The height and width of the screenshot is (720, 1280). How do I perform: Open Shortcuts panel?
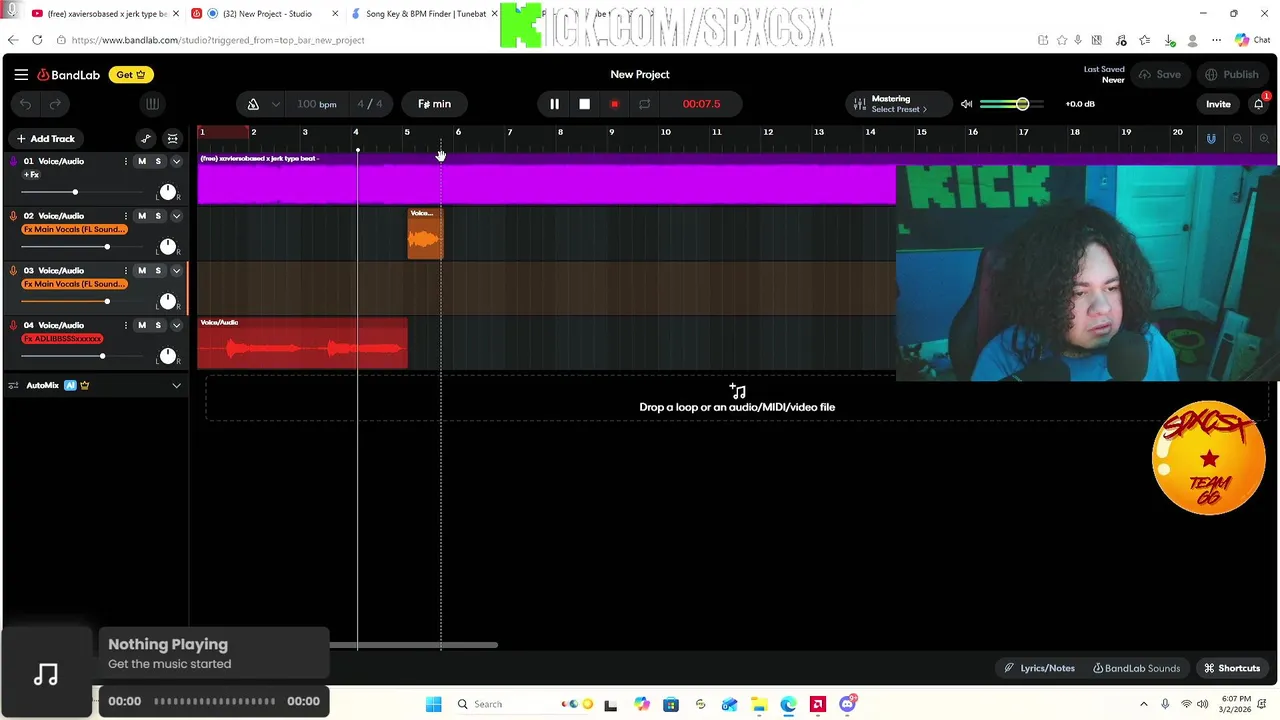tap(1232, 668)
